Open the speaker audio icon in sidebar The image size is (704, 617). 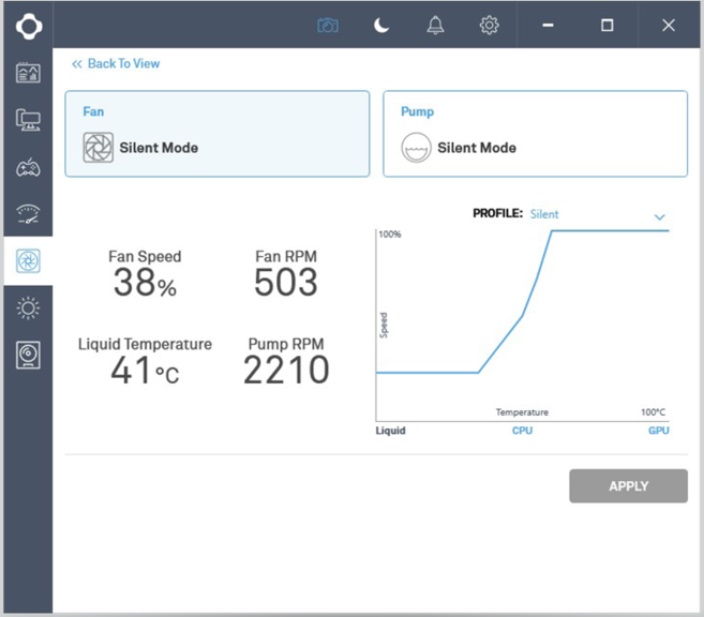28,355
